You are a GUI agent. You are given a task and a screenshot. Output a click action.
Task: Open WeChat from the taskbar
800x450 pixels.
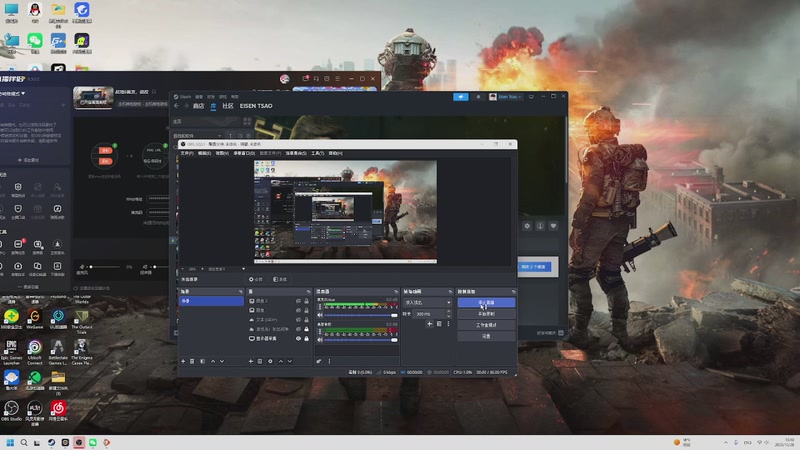93,442
